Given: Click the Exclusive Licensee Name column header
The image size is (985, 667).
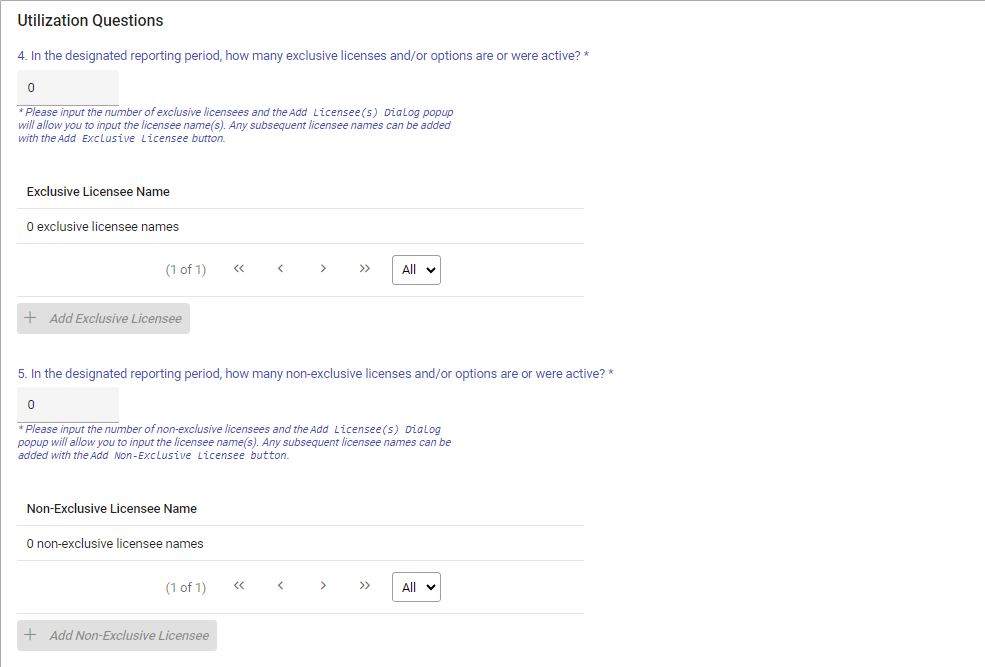Looking at the screenshot, I should (98, 191).
